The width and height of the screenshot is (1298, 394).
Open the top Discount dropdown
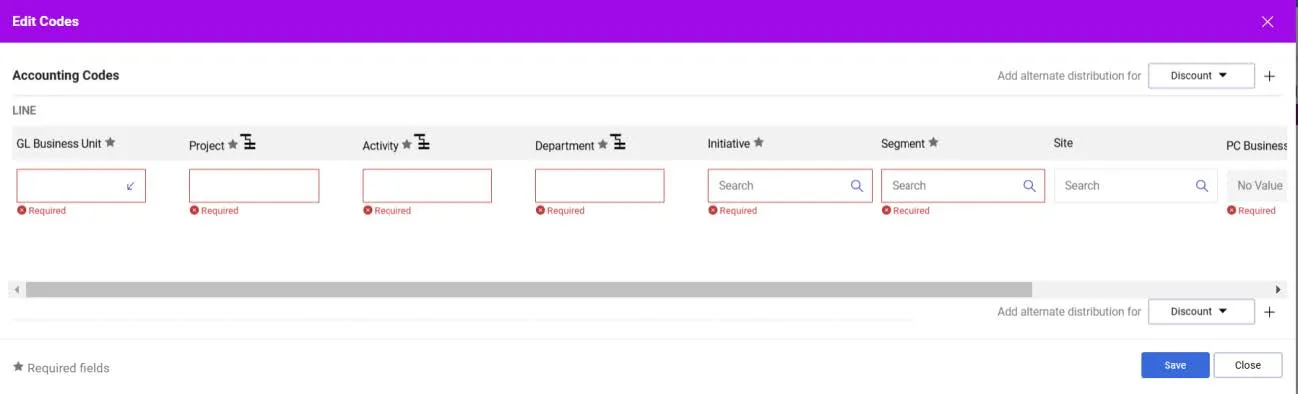tap(1201, 76)
